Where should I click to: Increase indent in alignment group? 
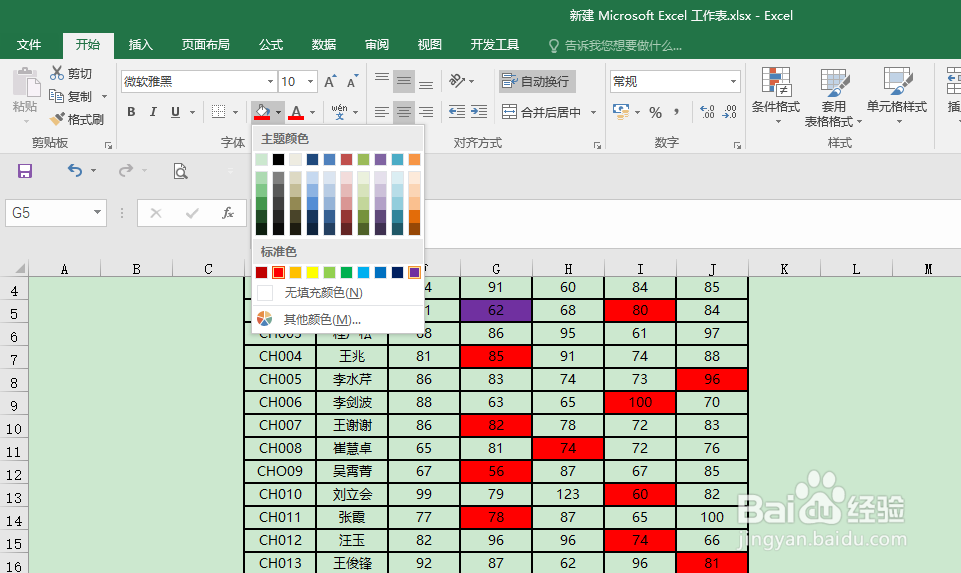[479, 112]
